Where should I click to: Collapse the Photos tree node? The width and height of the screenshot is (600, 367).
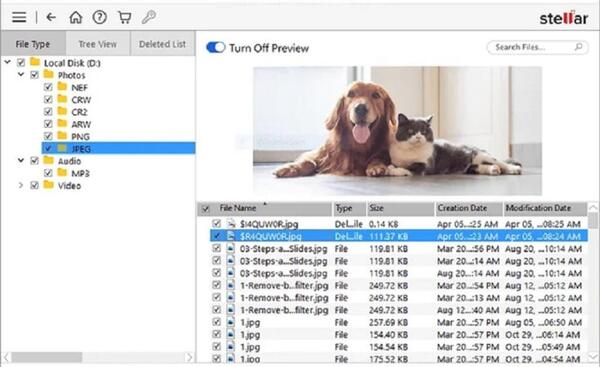coord(21,74)
